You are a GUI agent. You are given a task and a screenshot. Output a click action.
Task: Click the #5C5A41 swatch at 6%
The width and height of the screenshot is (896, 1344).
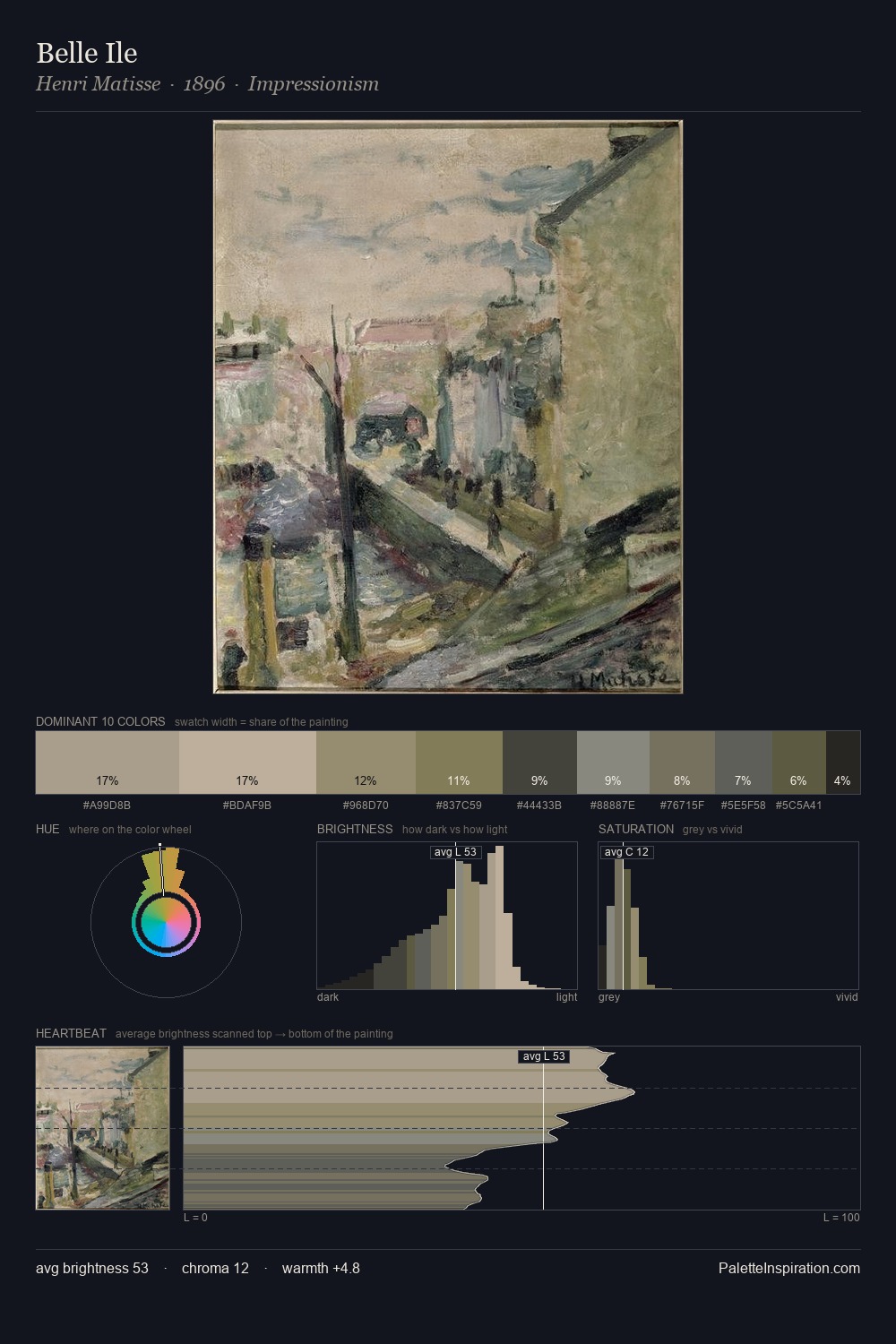coord(798,762)
